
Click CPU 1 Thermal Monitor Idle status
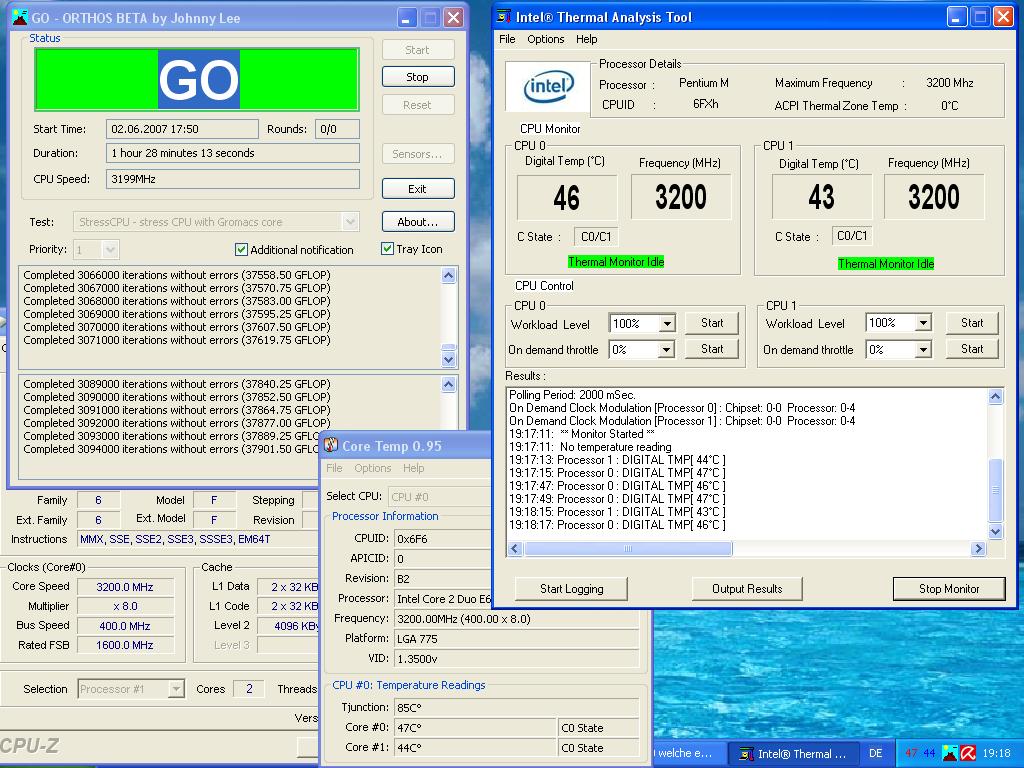click(x=886, y=264)
